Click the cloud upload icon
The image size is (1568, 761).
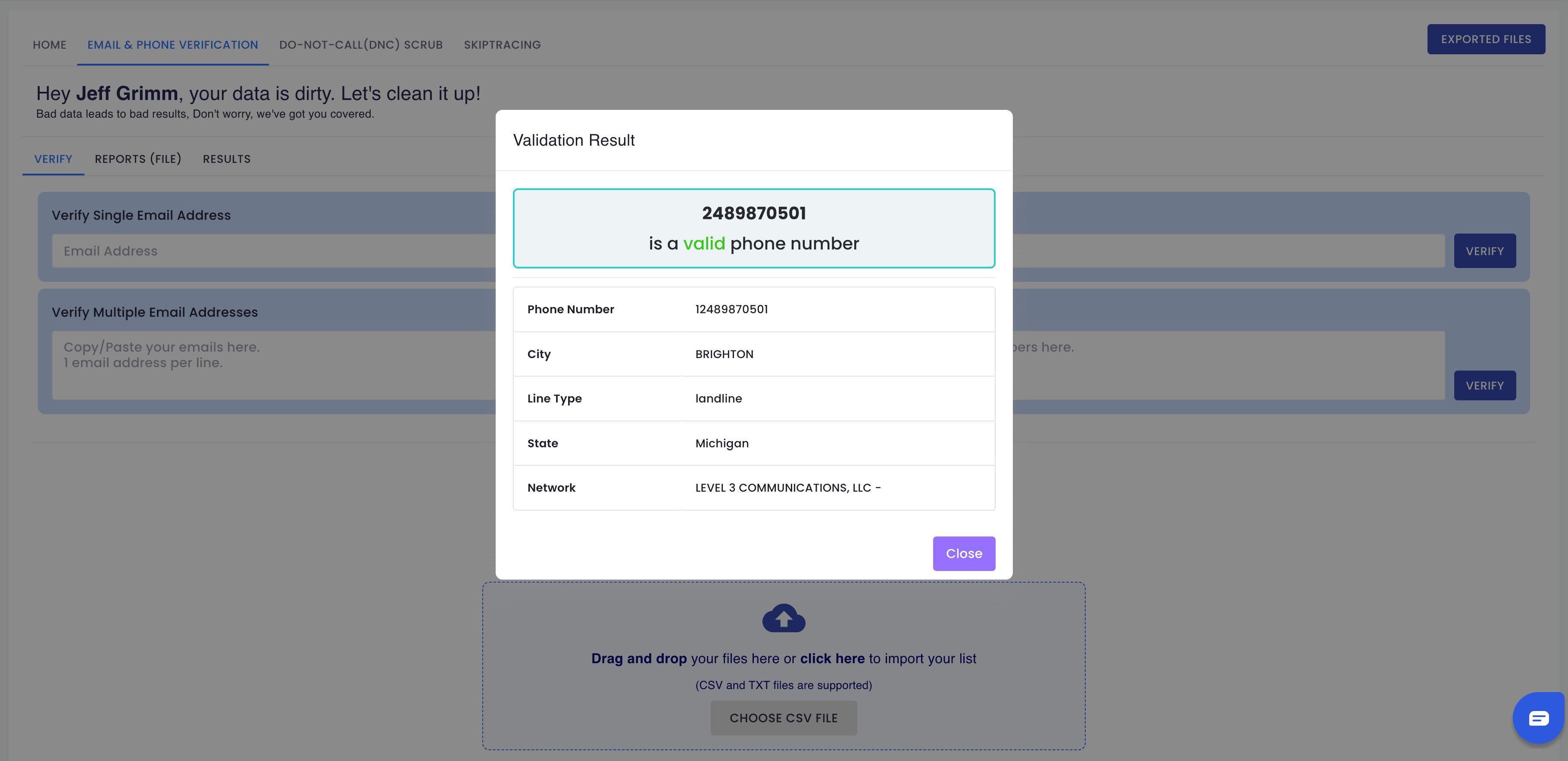pyautogui.click(x=784, y=618)
